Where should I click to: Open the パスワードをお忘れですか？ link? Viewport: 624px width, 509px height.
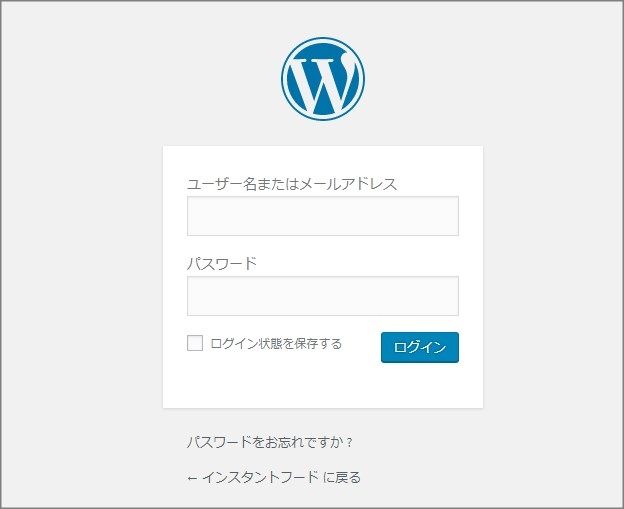pyautogui.click(x=270, y=442)
